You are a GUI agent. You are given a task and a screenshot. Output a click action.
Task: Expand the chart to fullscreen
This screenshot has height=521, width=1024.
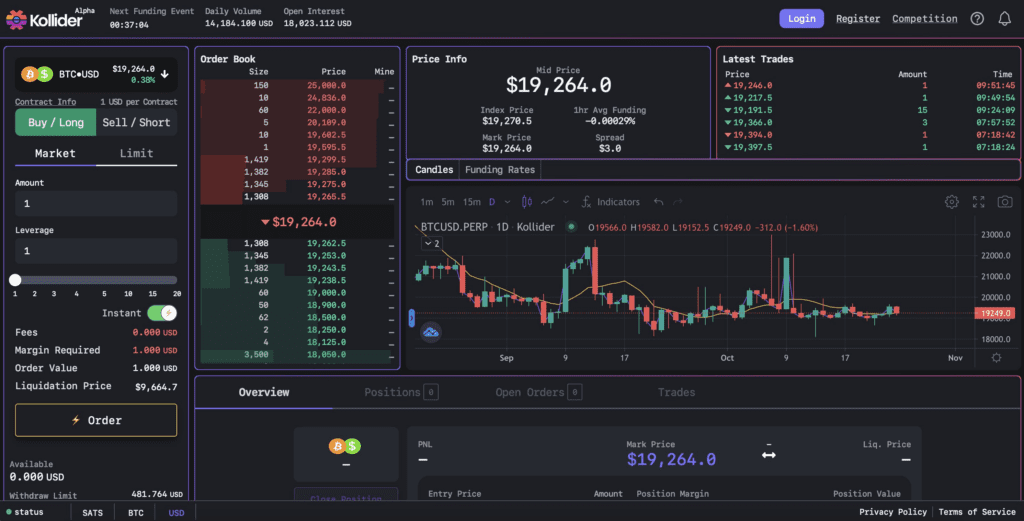coord(978,202)
